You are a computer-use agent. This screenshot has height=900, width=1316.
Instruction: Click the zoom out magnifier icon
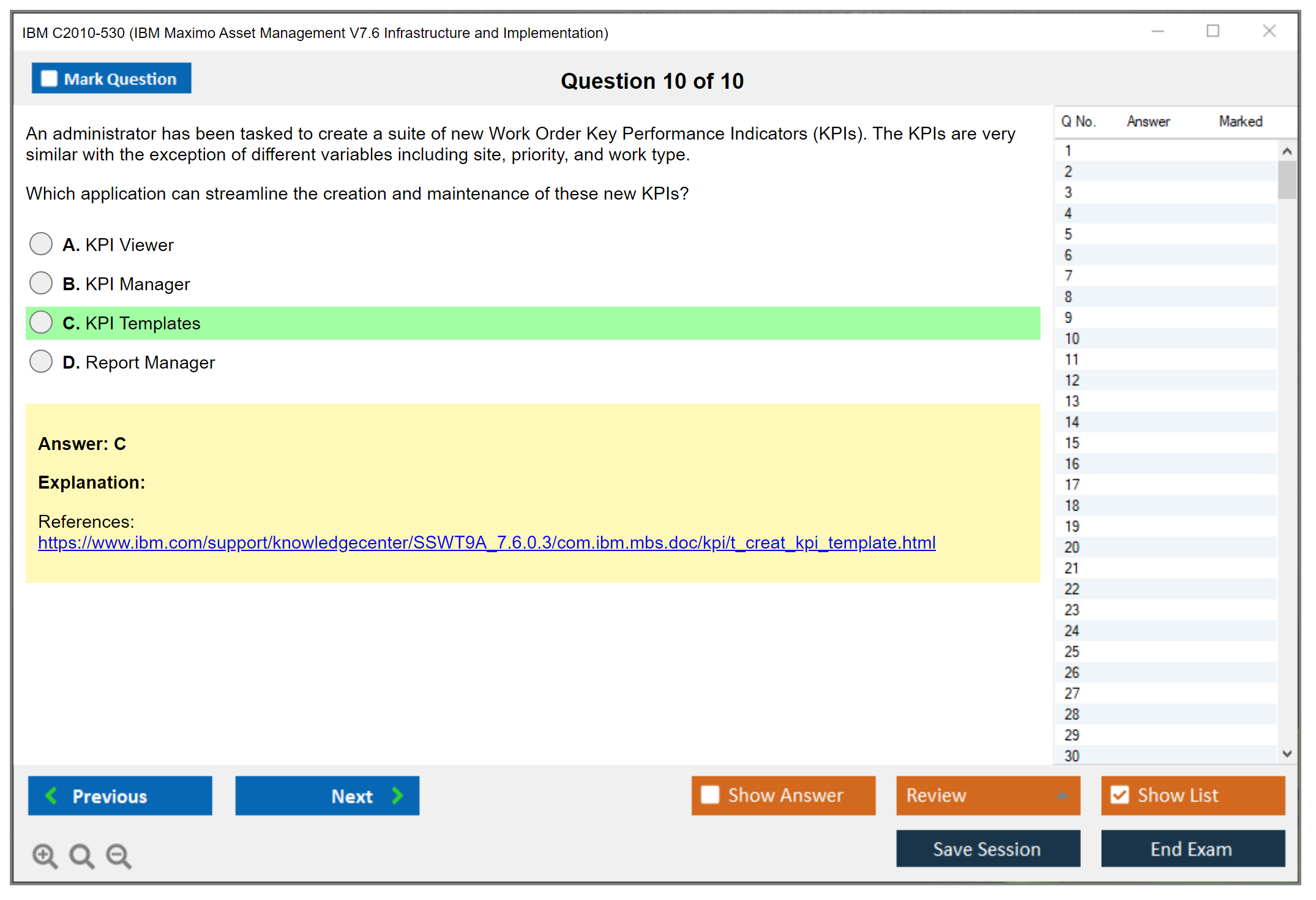(x=118, y=855)
